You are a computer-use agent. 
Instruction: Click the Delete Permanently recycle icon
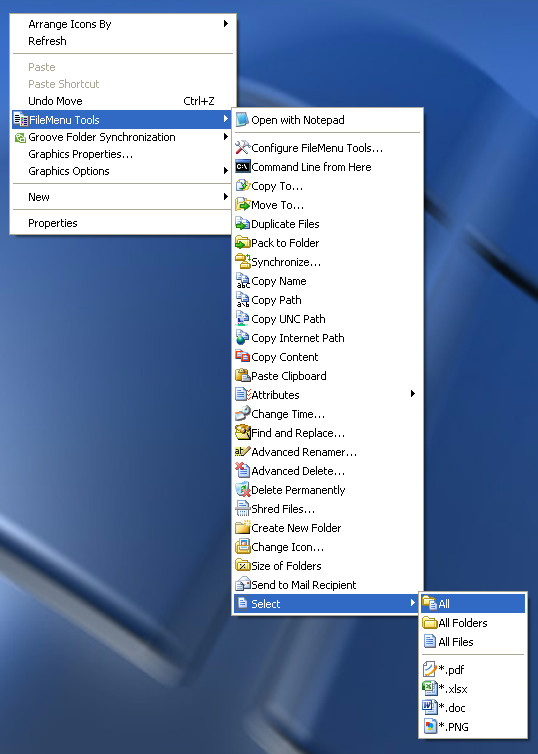[242, 490]
